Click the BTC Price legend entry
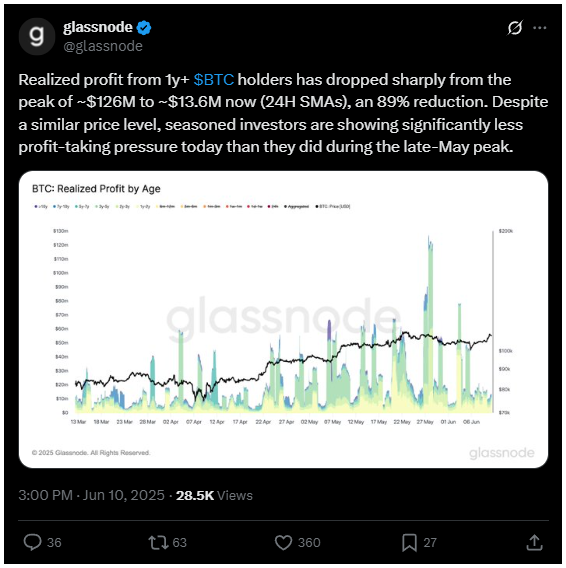 (333, 206)
